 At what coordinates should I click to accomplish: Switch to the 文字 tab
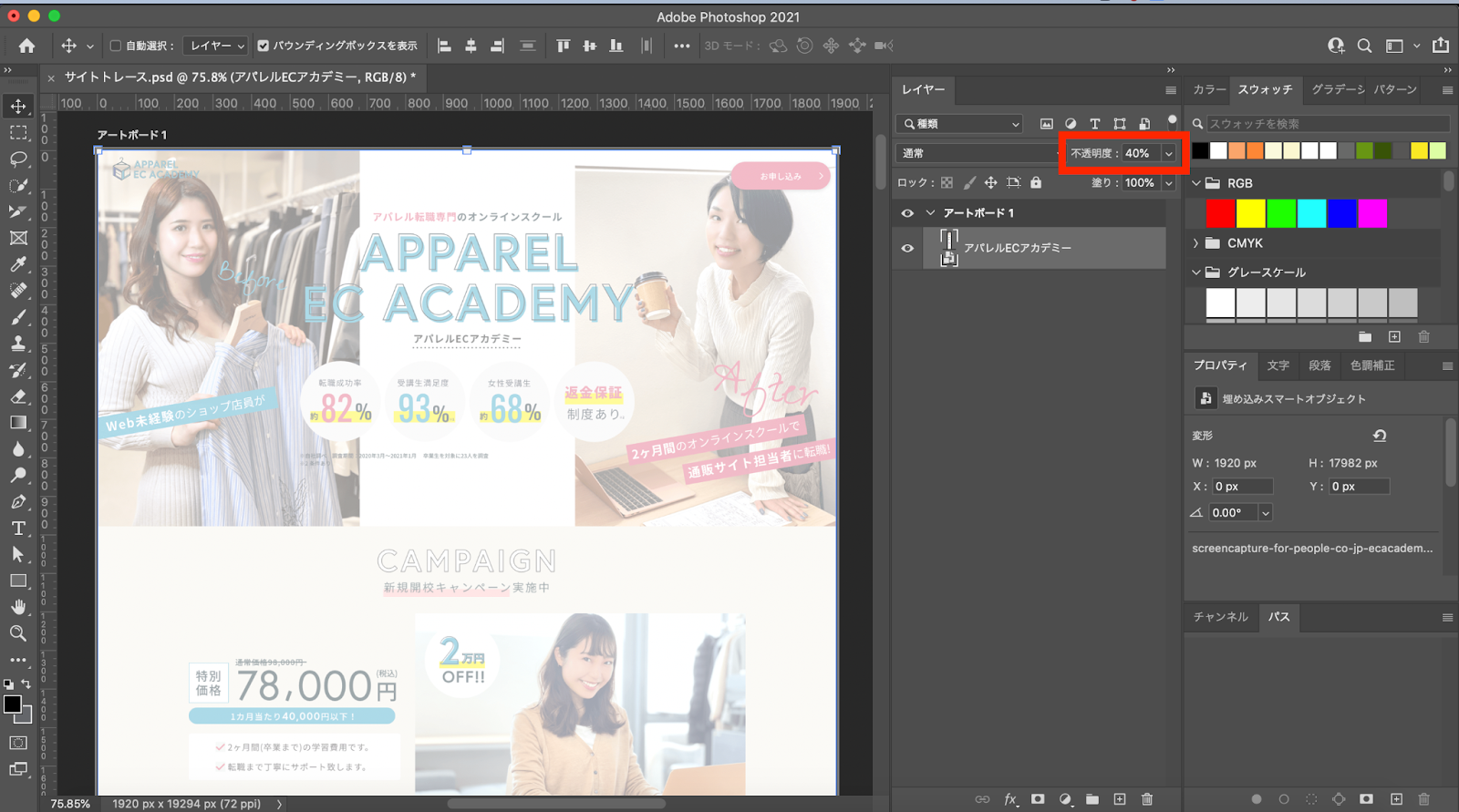tap(1278, 365)
